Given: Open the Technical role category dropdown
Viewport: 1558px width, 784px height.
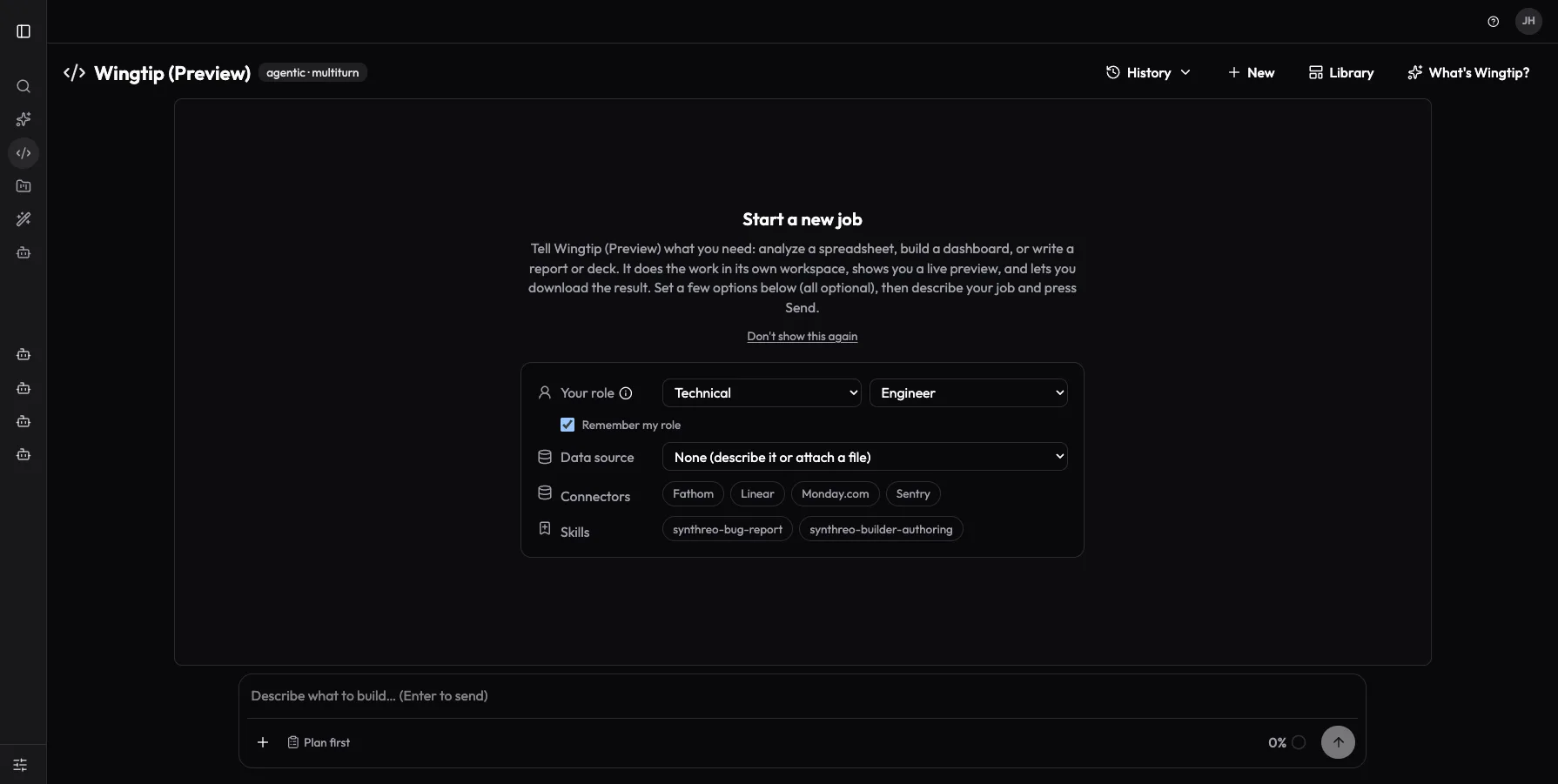Looking at the screenshot, I should point(762,393).
